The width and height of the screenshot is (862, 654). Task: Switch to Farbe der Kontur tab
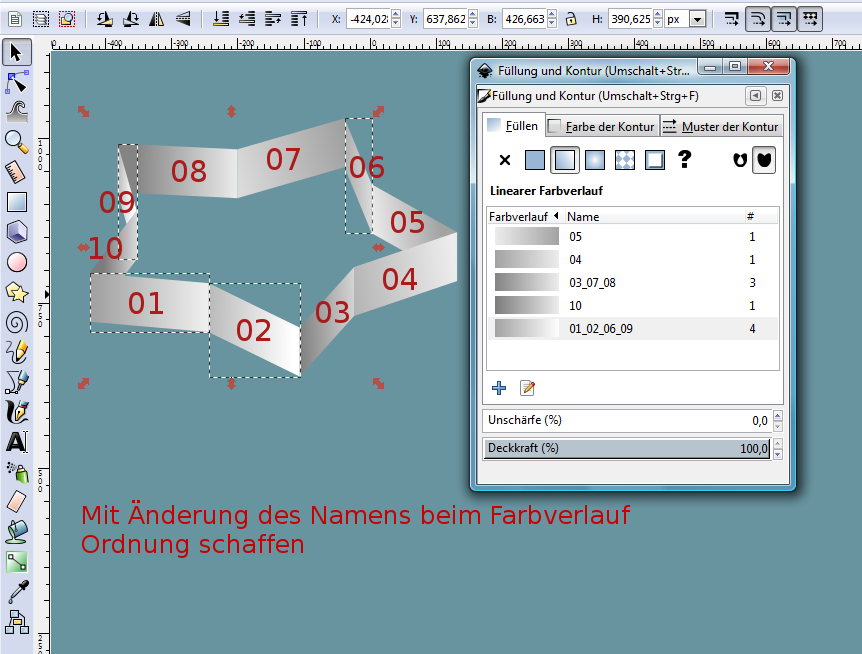601,126
